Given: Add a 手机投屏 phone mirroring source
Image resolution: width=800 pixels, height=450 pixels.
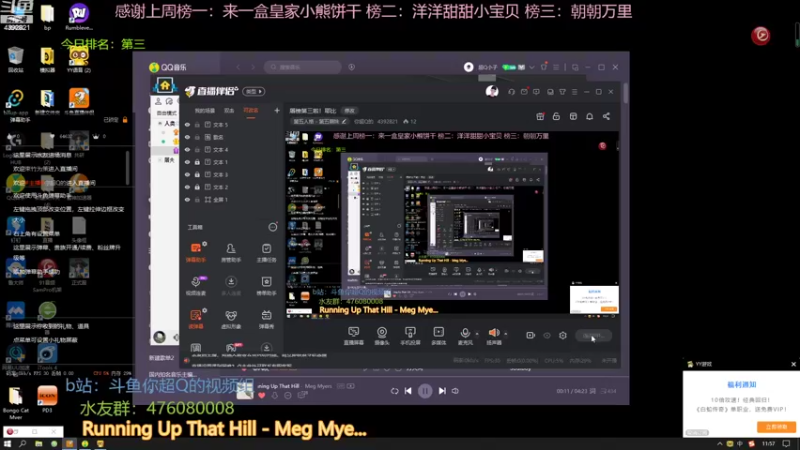Looking at the screenshot, I should point(410,336).
